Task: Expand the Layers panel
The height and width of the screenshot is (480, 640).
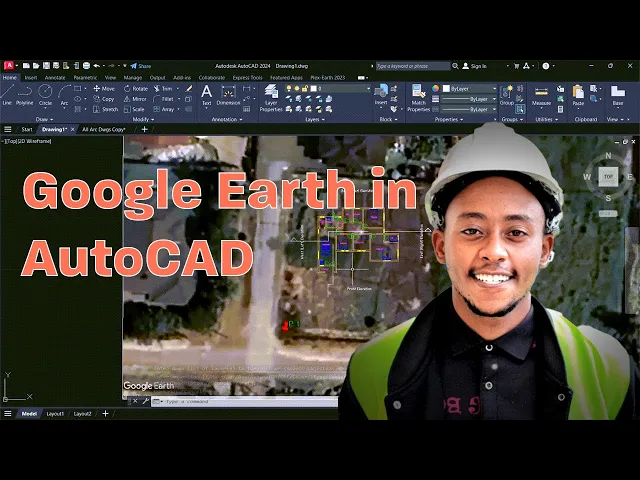Action: click(315, 120)
